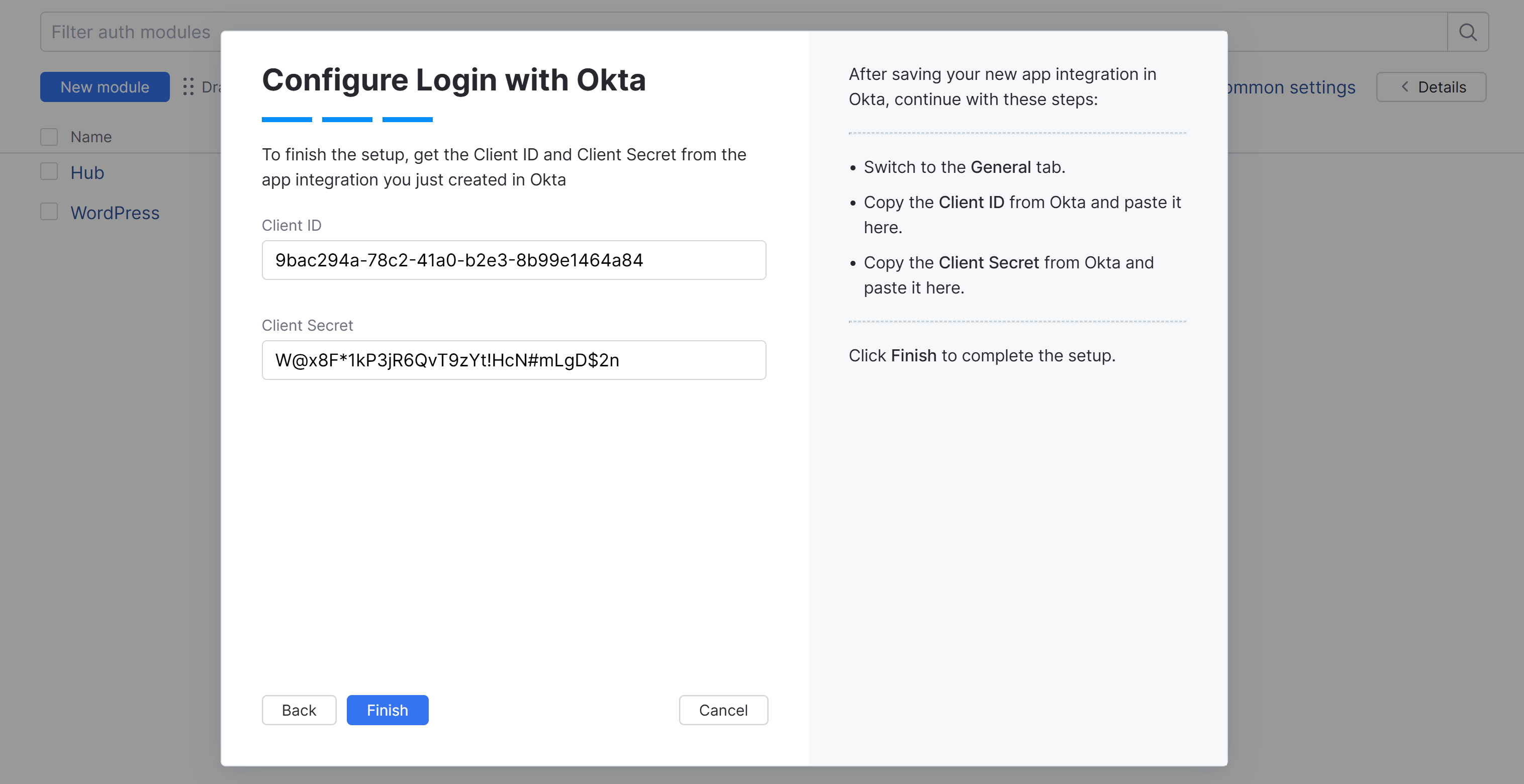
Task: Select the first wizard step indicator
Action: pyautogui.click(x=287, y=120)
